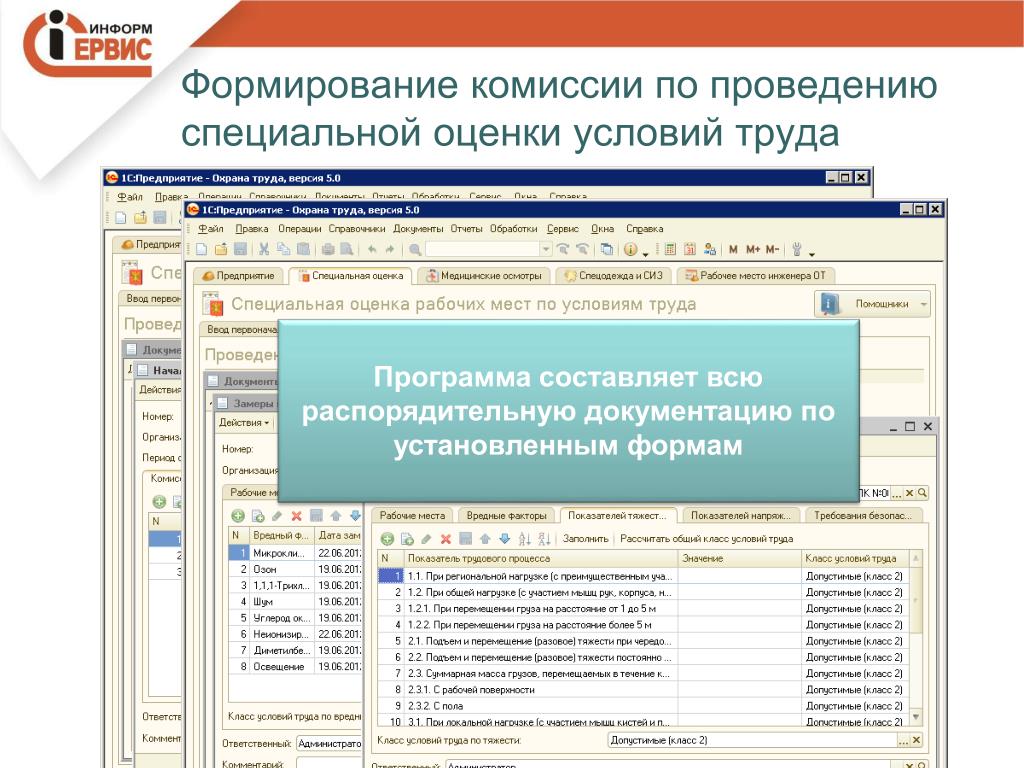The width and height of the screenshot is (1024, 768).
Task: Click the Cut scissors icon in the main toolbar
Action: coord(264,249)
